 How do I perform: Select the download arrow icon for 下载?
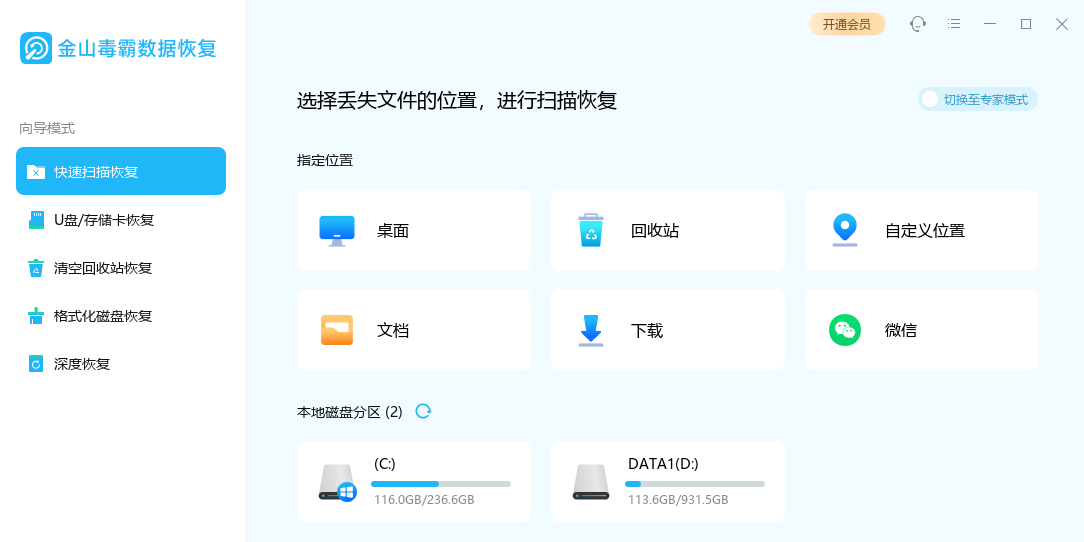pos(591,330)
